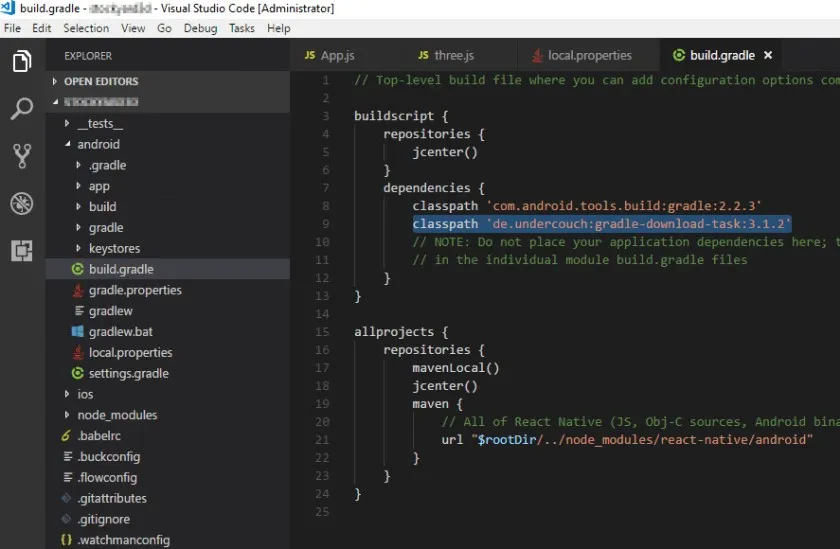Click git icon beside .gitattributes
Screen dimensions: 840x549
coord(66,498)
